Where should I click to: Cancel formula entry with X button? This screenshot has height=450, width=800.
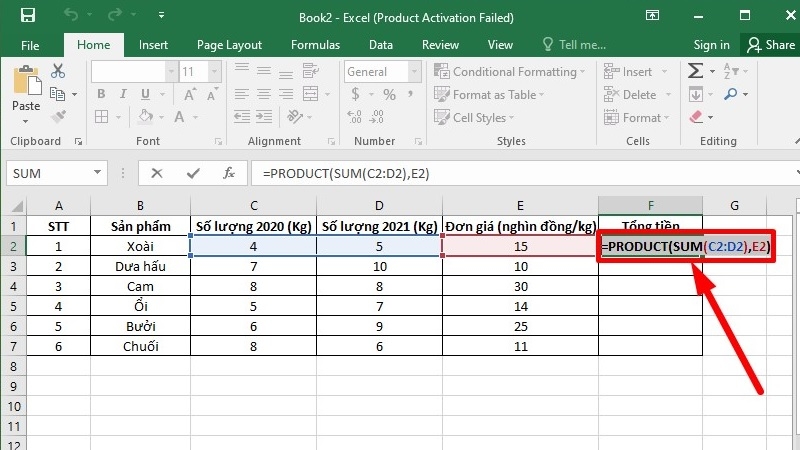tap(157, 173)
